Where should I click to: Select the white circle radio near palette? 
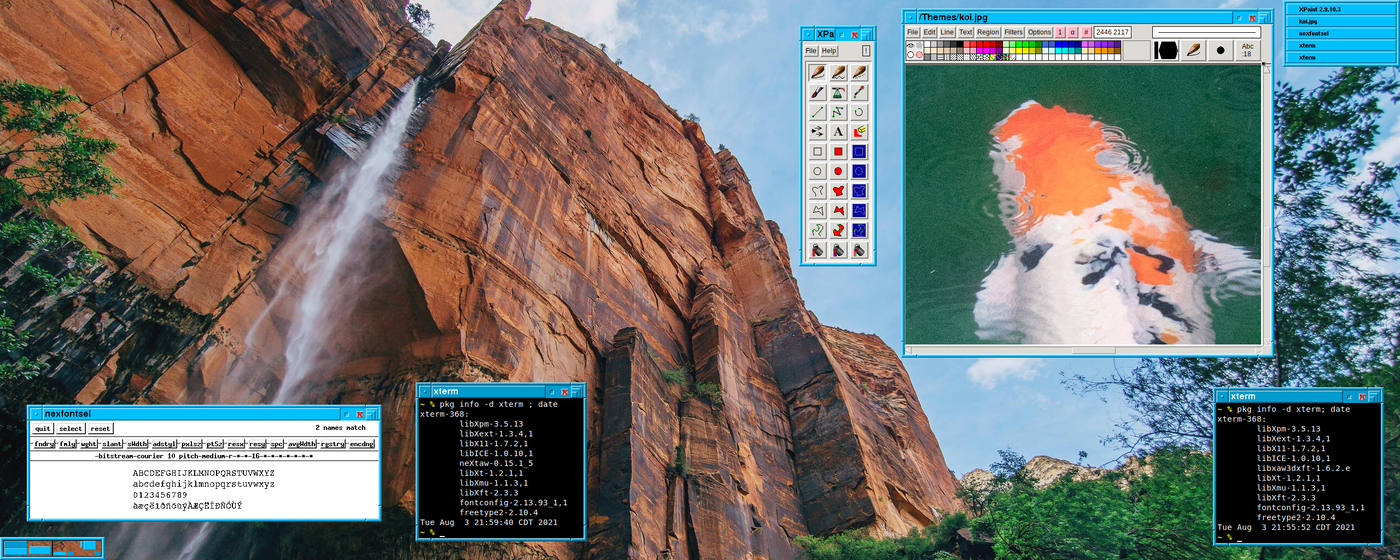pos(910,54)
